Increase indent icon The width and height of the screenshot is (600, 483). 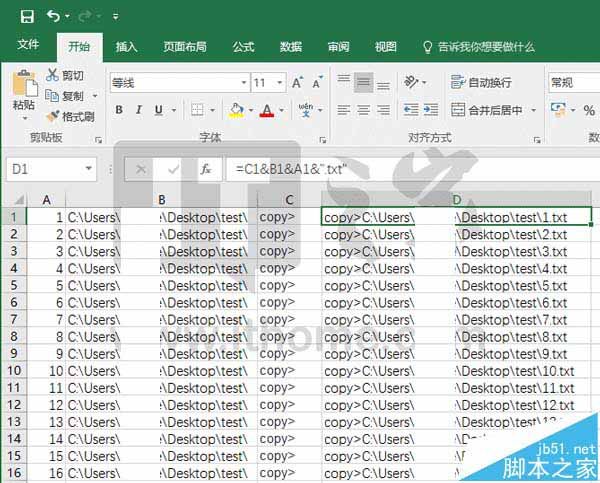click(x=431, y=110)
